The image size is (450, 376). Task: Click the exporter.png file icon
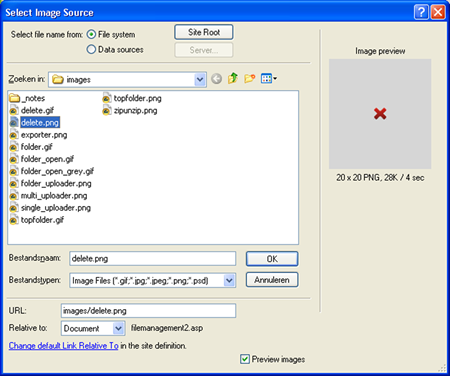coord(14,135)
